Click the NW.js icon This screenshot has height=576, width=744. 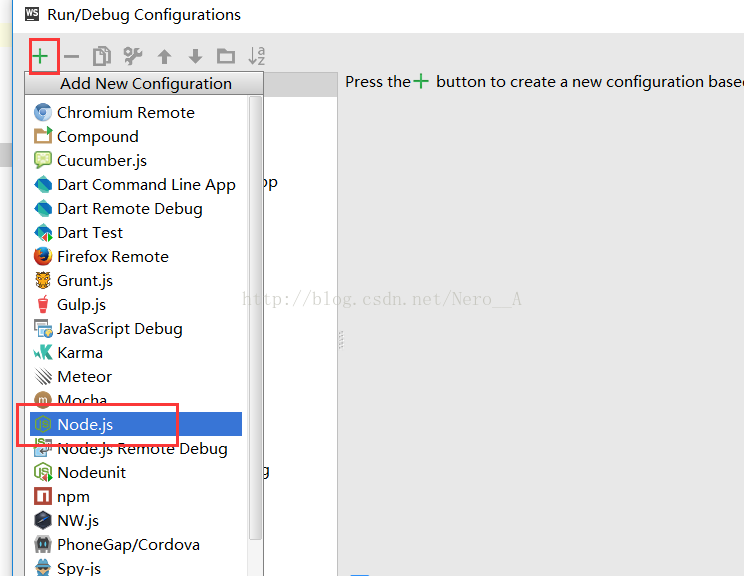coord(43,520)
